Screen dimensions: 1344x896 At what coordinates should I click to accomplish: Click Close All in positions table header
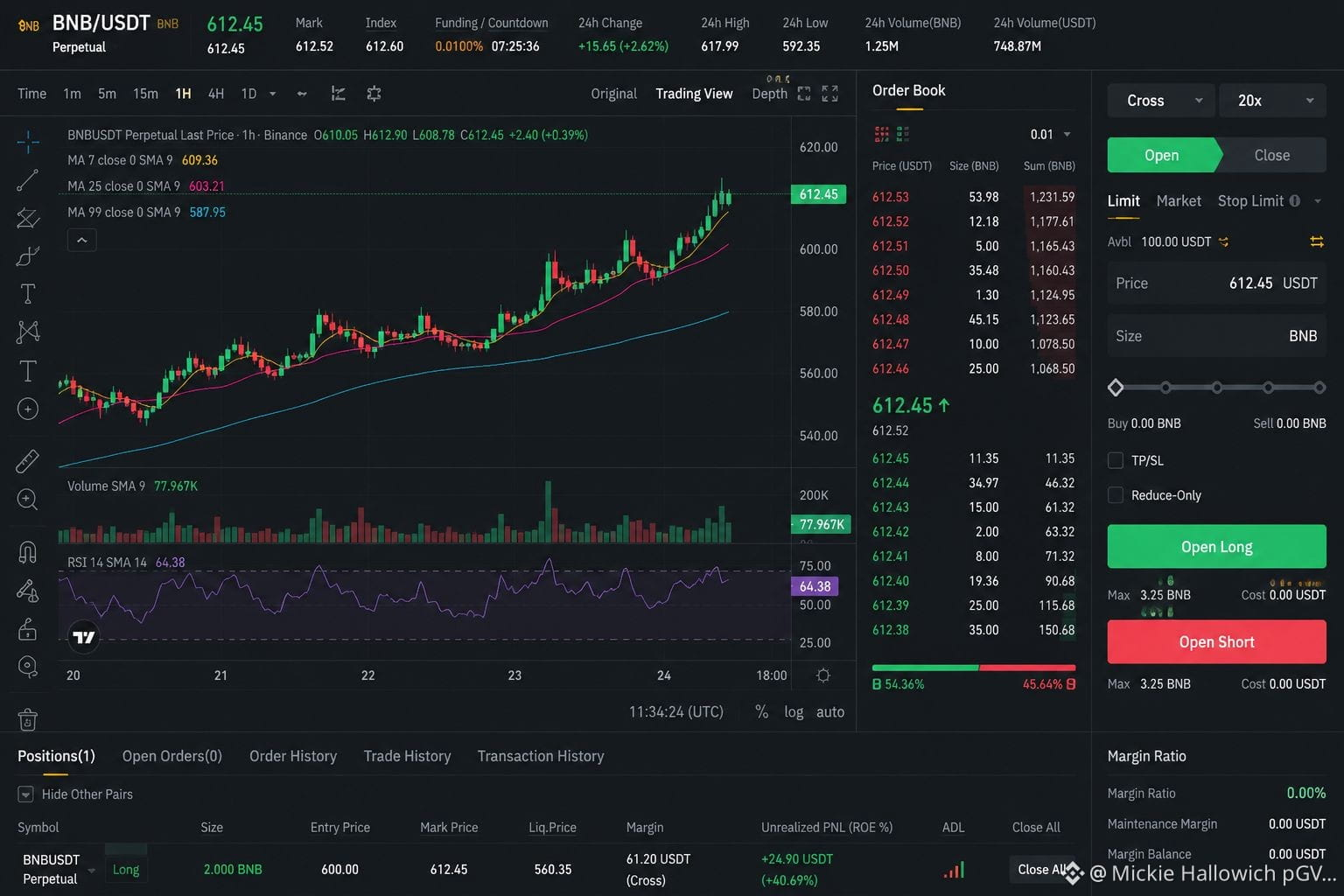point(1036,827)
